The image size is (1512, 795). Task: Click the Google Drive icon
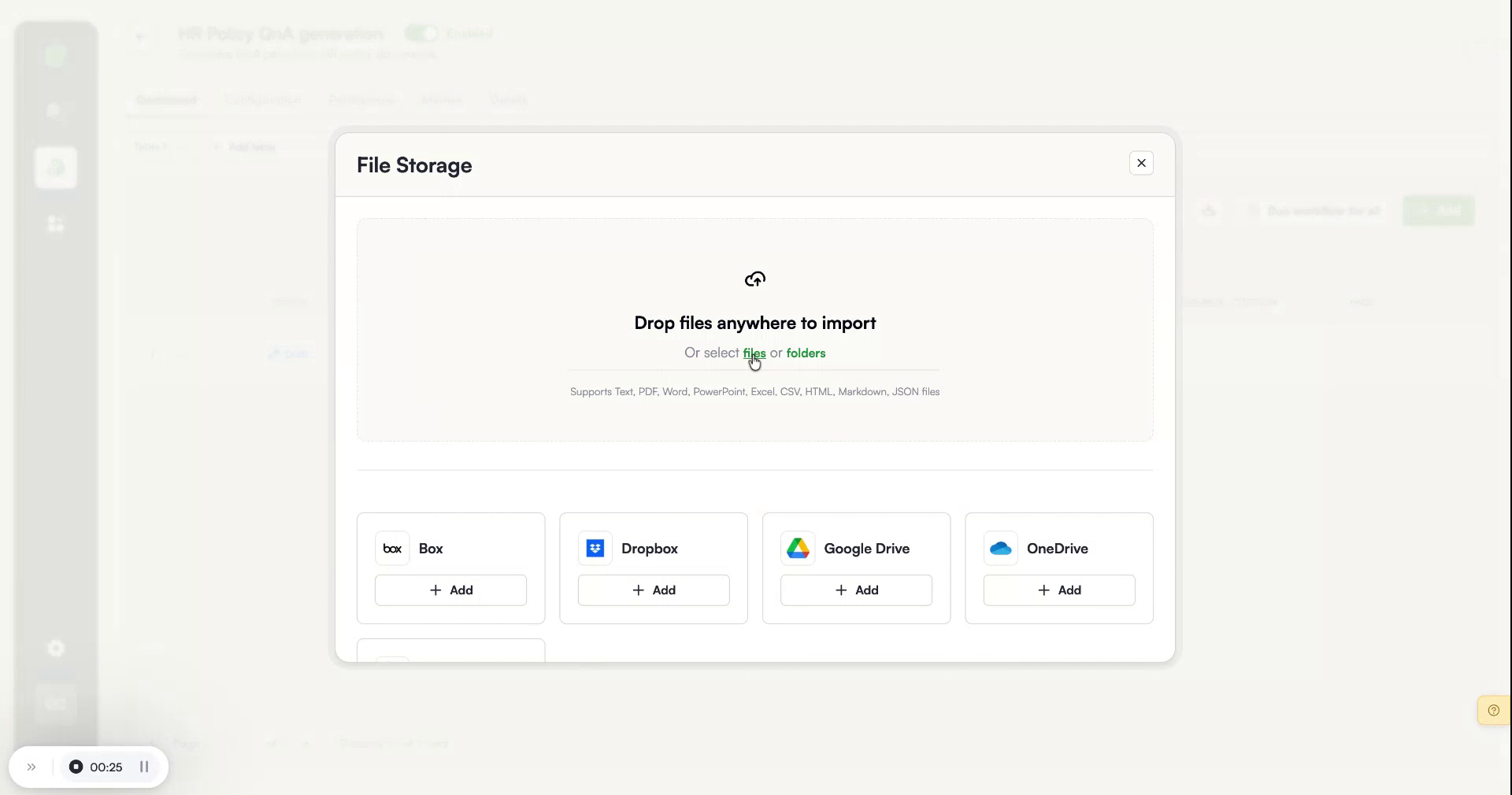(x=798, y=549)
